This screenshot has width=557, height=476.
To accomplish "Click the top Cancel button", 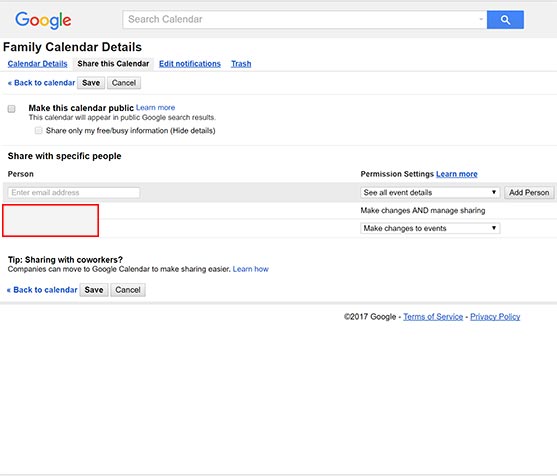I will click(124, 83).
